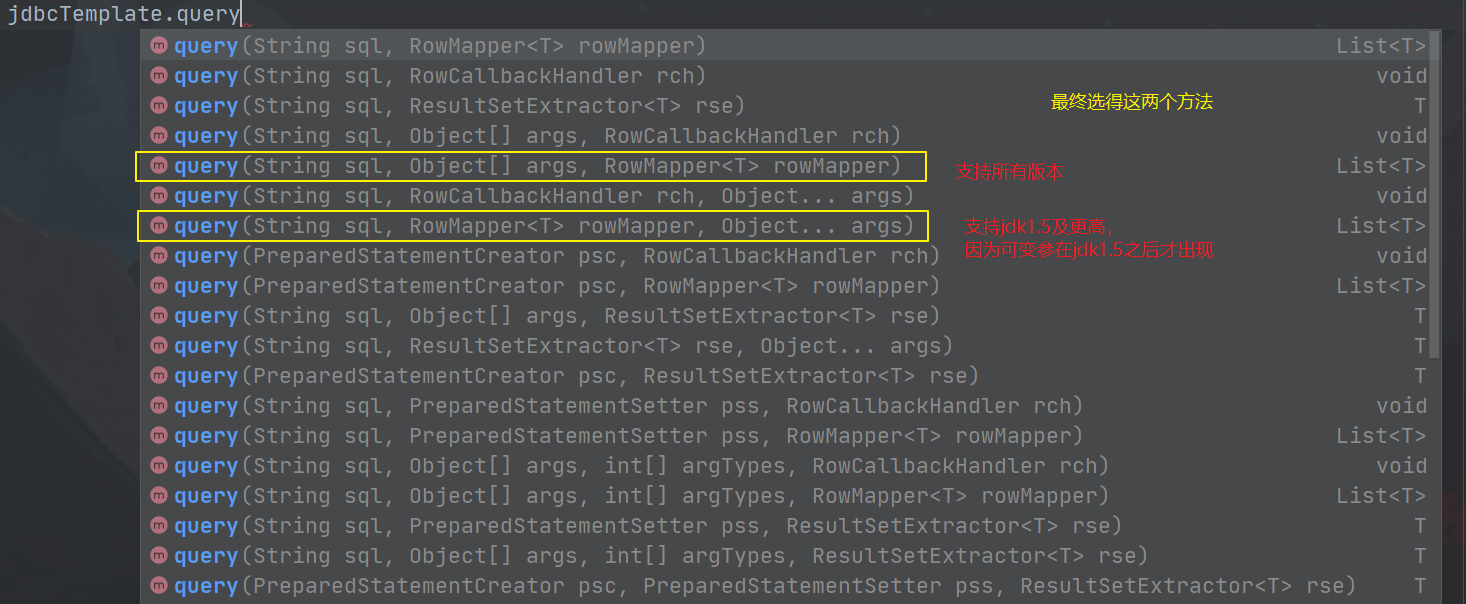The height and width of the screenshot is (604, 1466).
Task: Click method icon of query(String sql, Object[] args, RowMapper<T> rowMapper)
Action: (158, 166)
